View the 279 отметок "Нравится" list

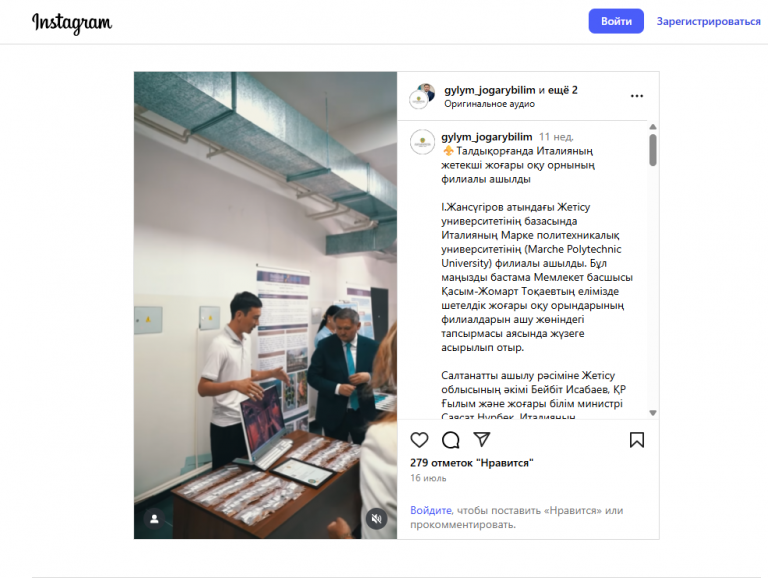click(472, 463)
